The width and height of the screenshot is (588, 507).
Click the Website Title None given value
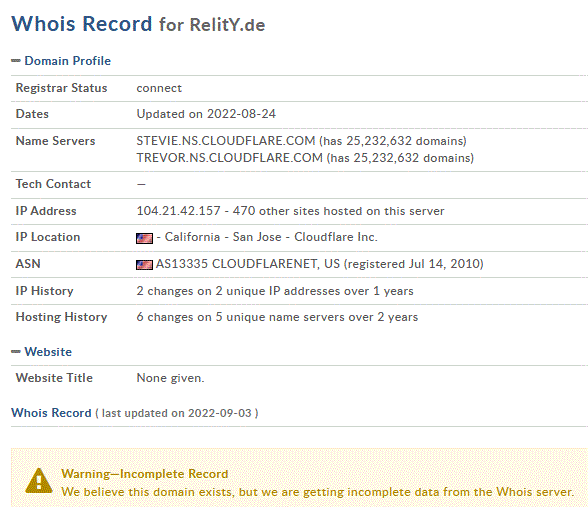point(170,378)
